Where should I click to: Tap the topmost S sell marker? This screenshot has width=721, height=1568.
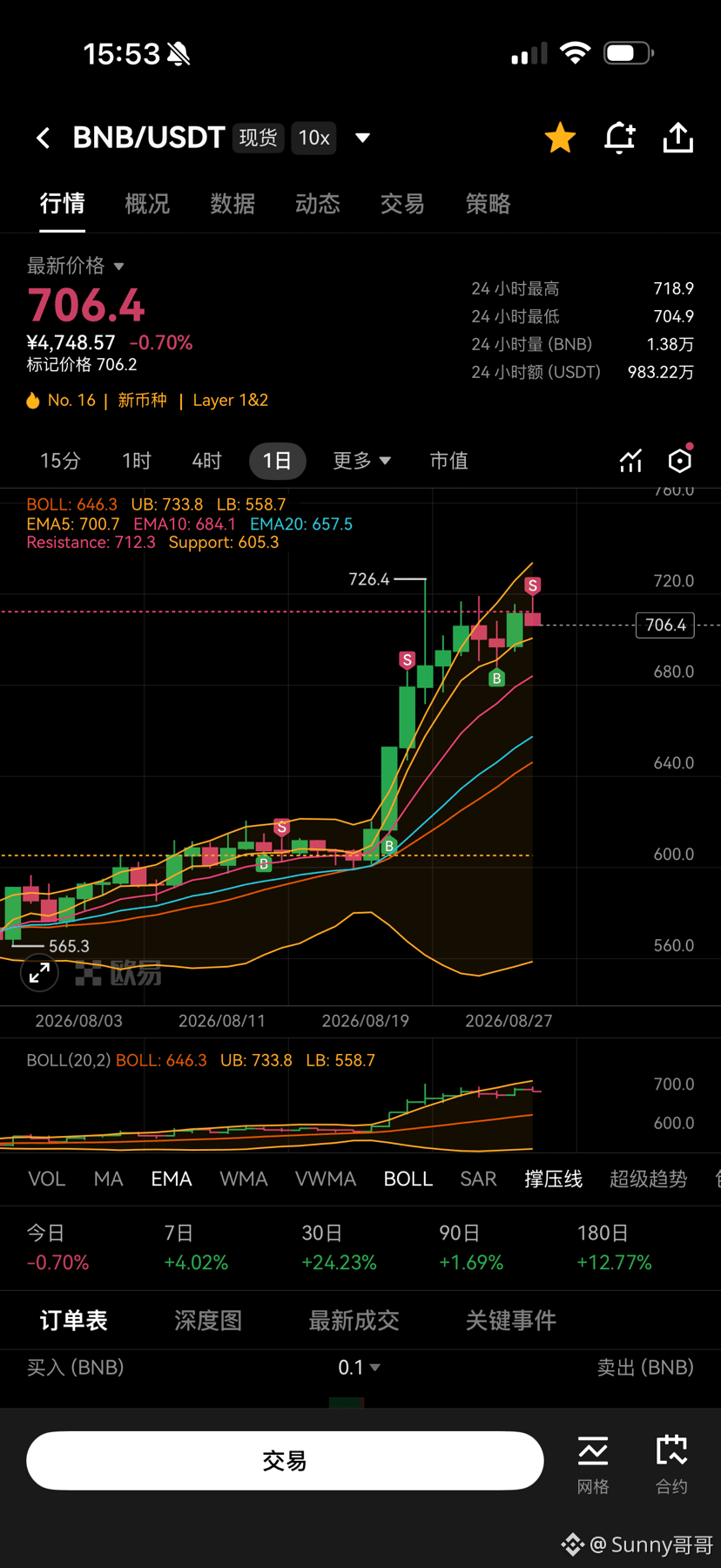coord(532,585)
